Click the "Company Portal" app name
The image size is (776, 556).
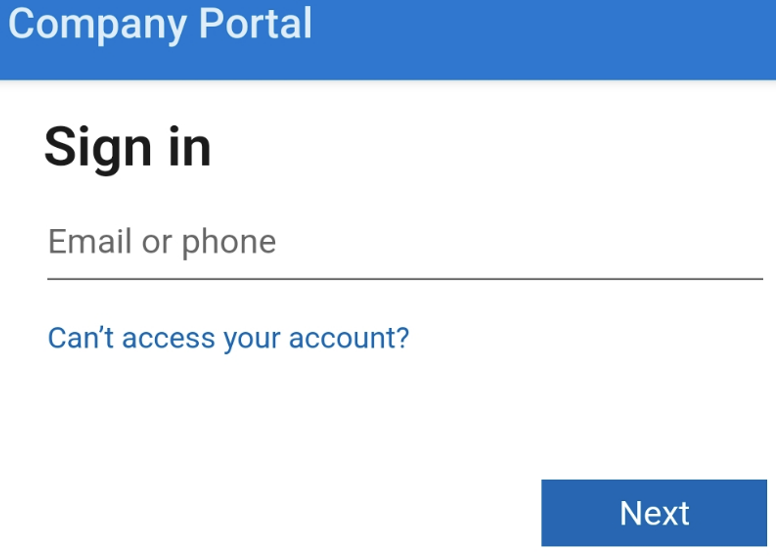coord(160,24)
